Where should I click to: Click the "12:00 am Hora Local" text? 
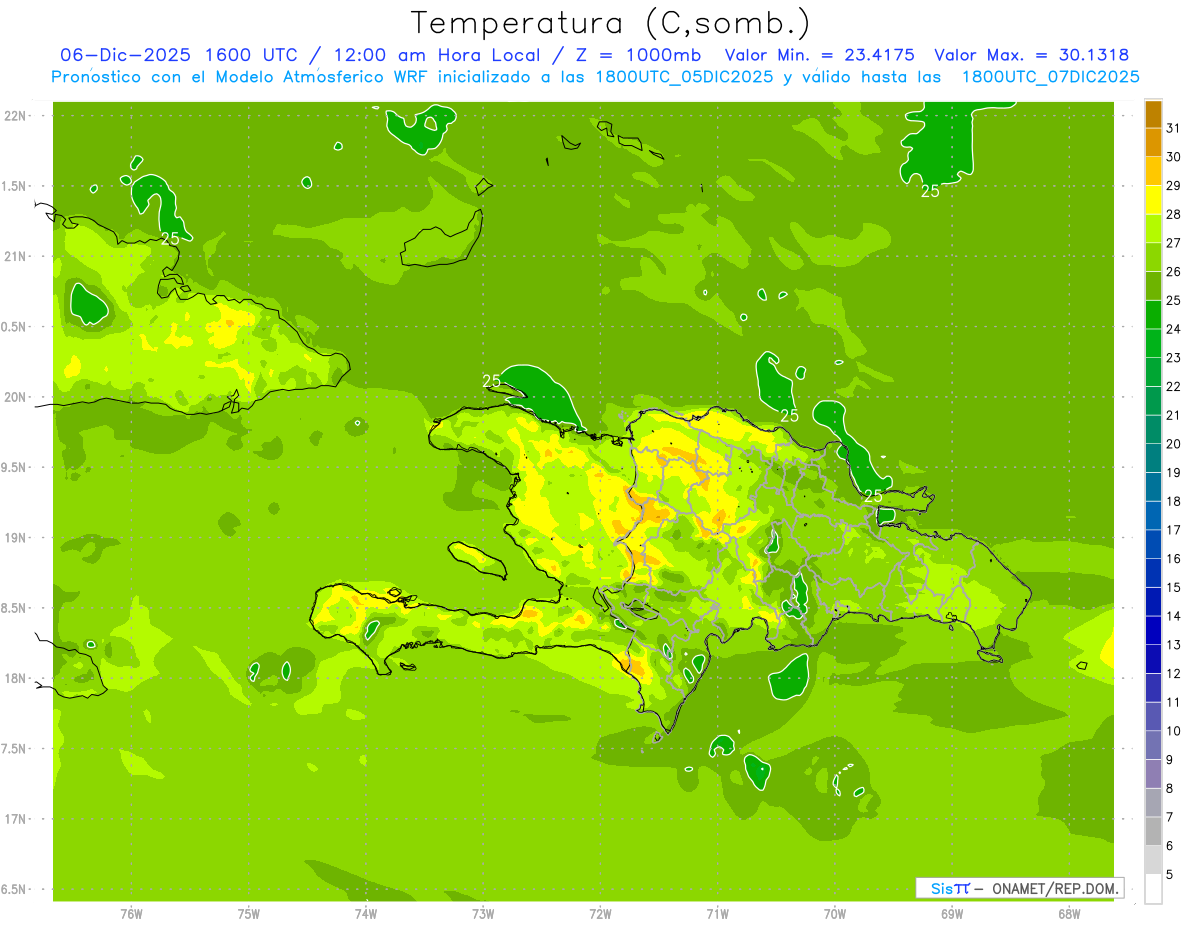click(437, 55)
